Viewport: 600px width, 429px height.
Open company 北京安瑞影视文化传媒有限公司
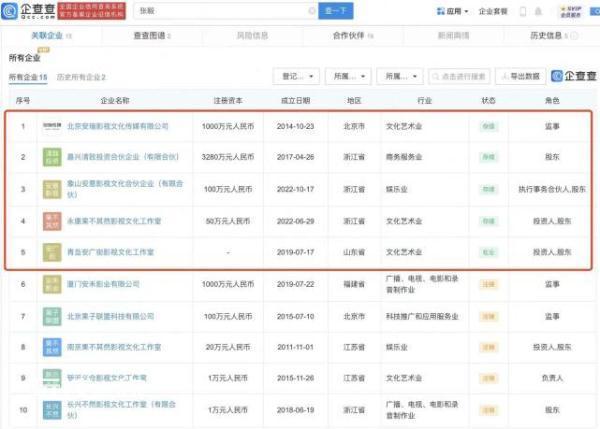[x=118, y=126]
